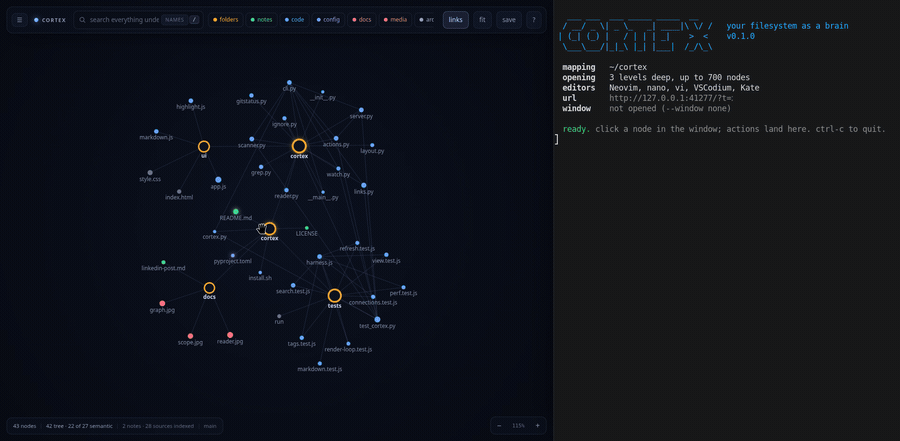The image size is (900, 441).
Task: Click the save button
Action: 509,20
